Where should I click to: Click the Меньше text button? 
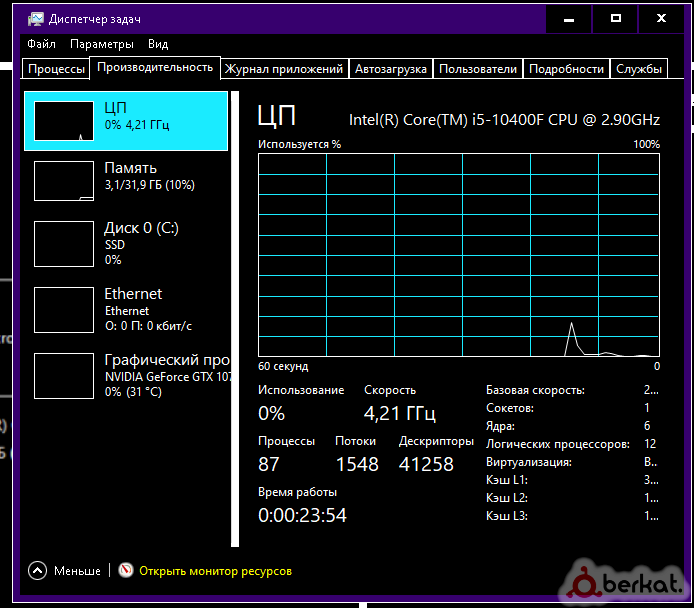point(77,571)
